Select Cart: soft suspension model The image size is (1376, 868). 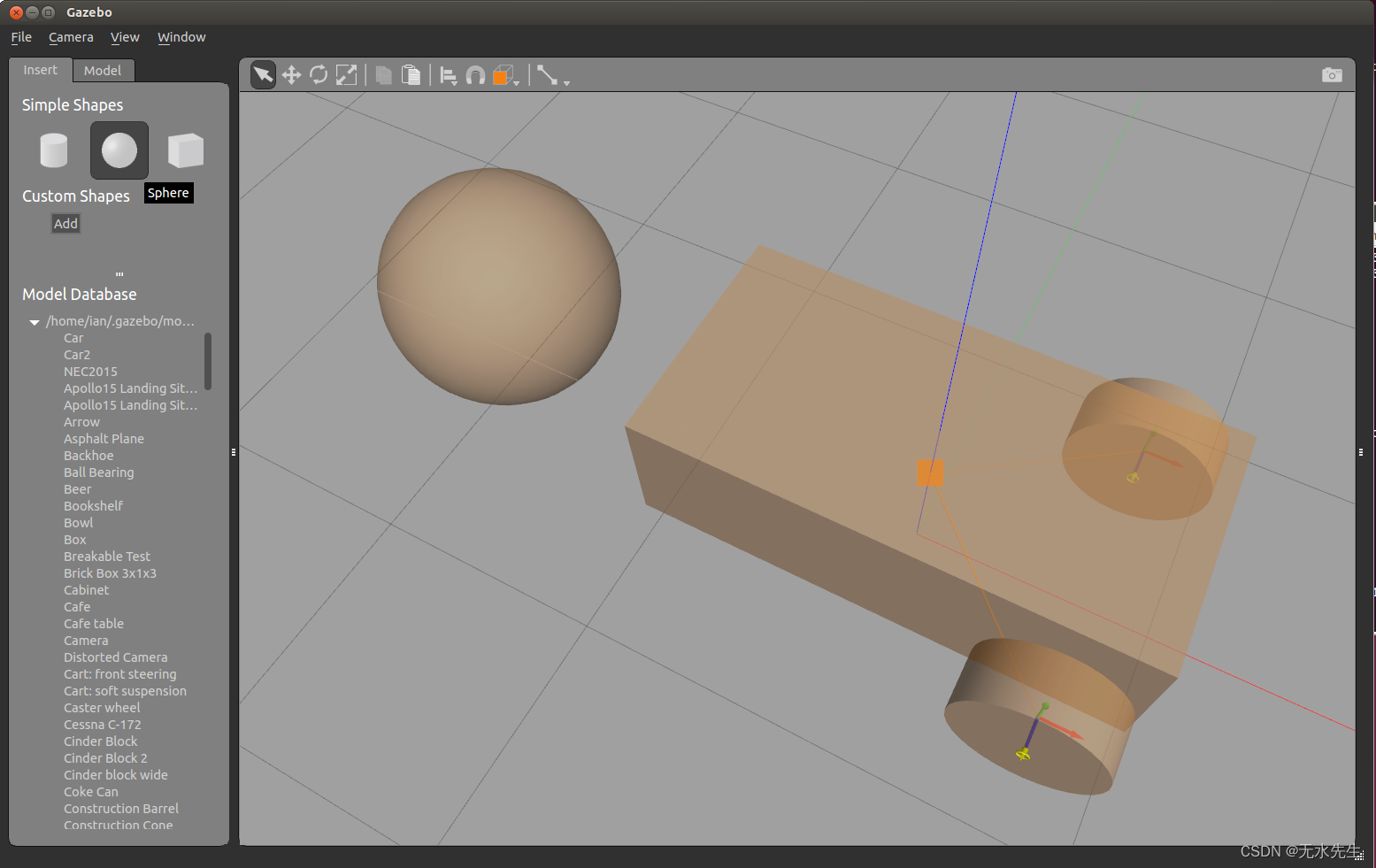point(125,691)
